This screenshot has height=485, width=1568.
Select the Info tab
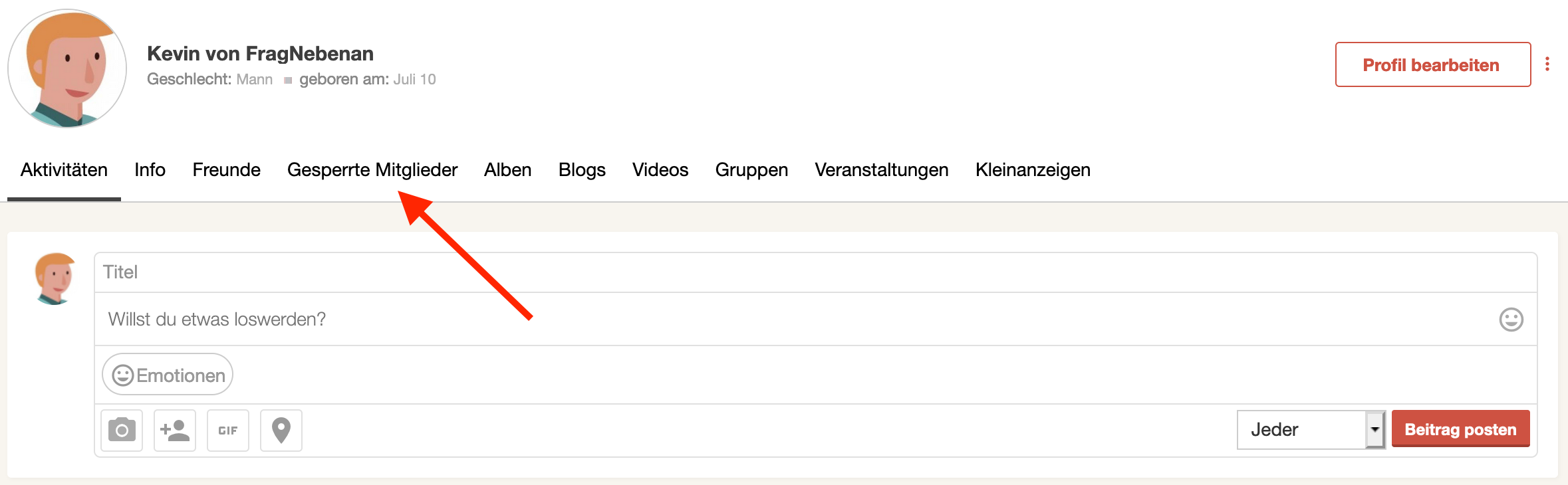click(150, 170)
